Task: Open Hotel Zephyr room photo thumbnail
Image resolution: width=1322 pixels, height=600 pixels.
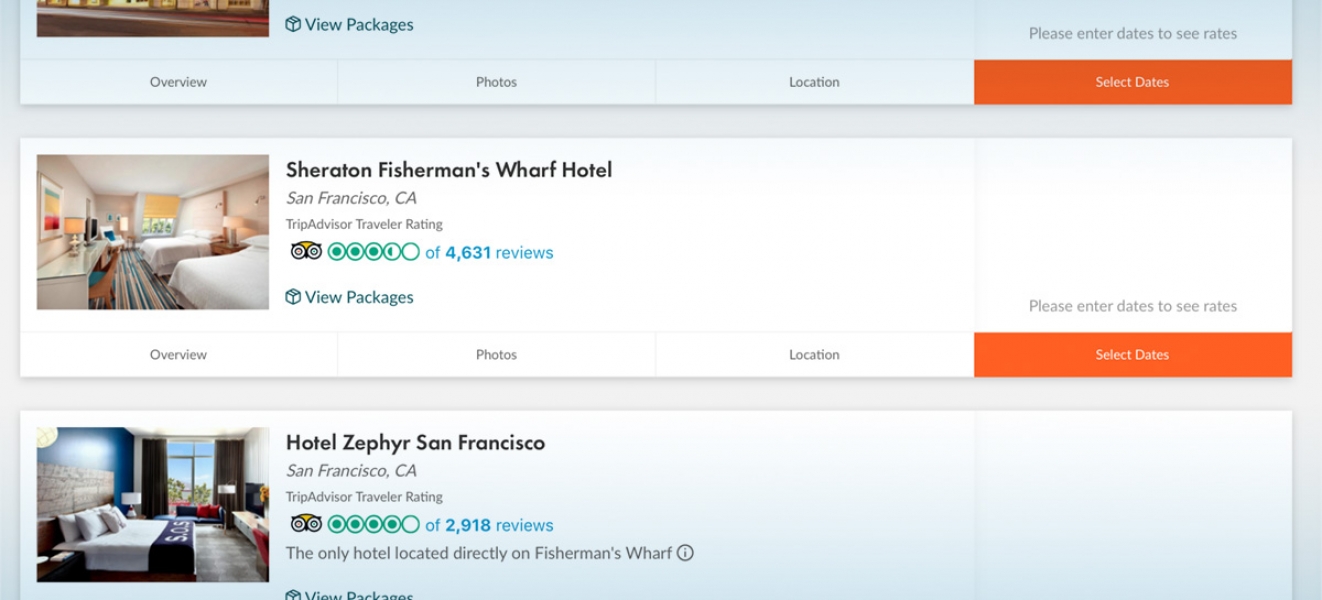Action: [x=153, y=505]
